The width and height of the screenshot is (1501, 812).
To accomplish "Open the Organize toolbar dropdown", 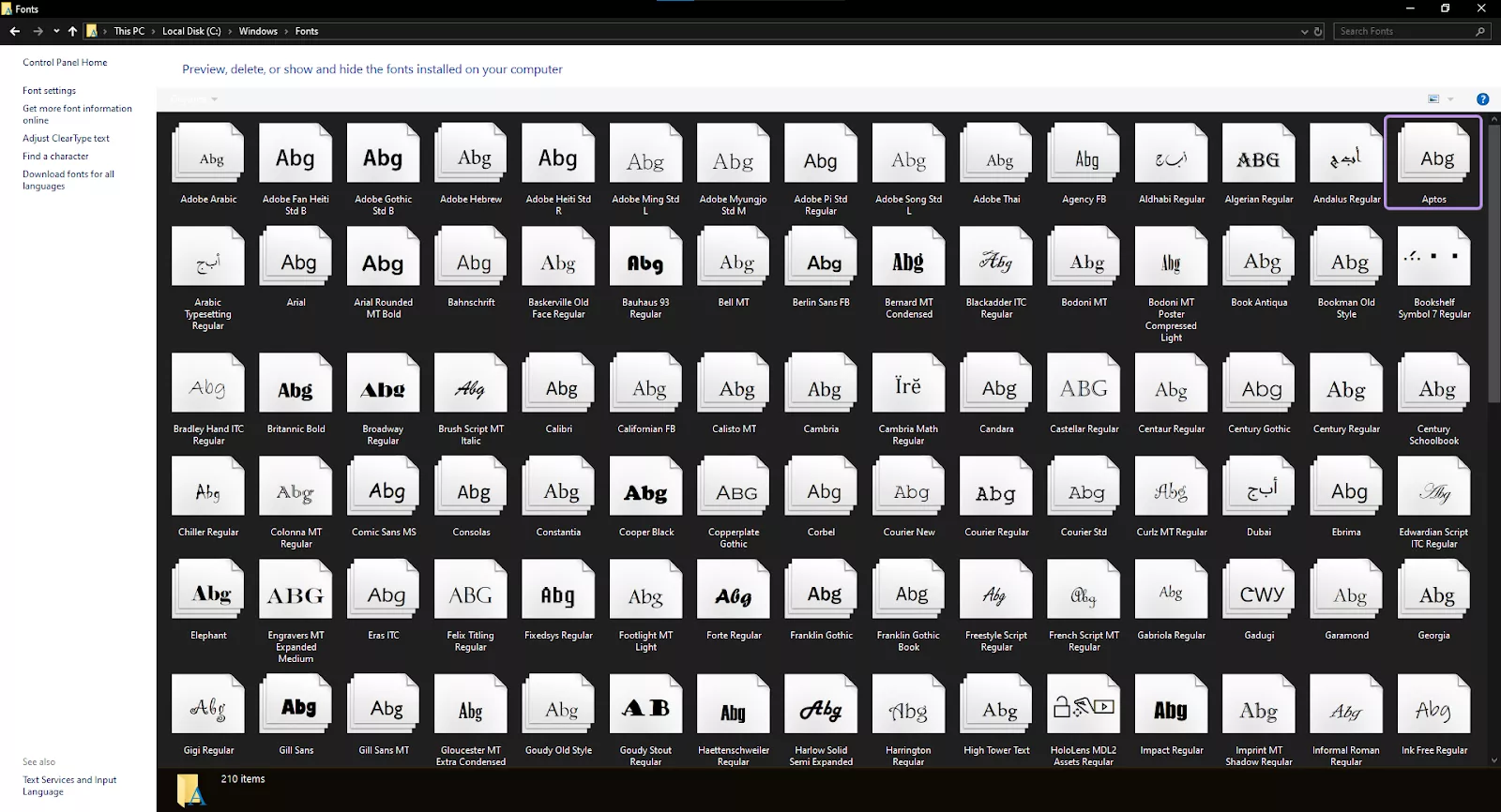I will point(193,99).
